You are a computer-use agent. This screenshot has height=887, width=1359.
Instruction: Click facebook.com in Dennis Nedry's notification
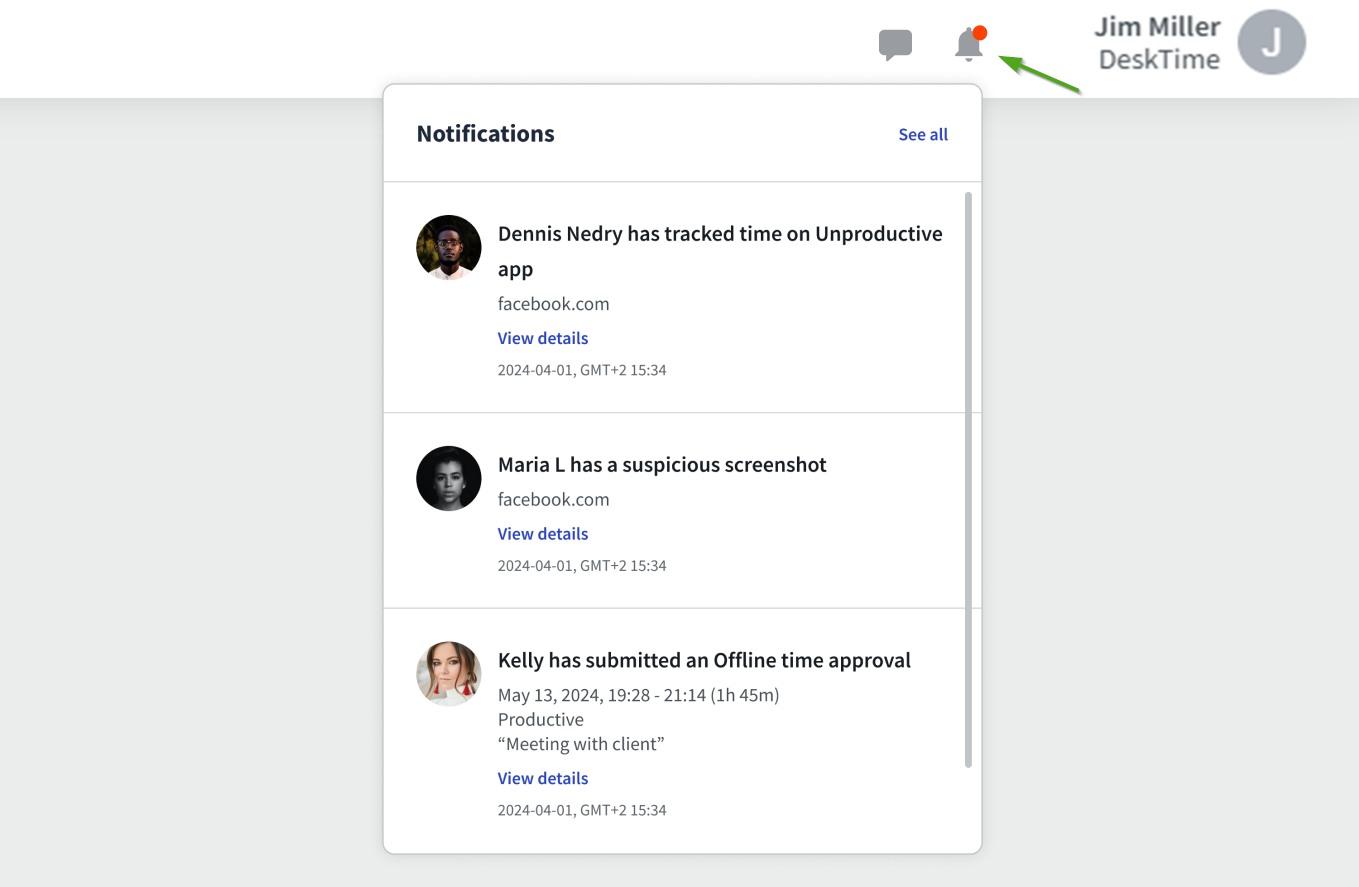tap(553, 304)
